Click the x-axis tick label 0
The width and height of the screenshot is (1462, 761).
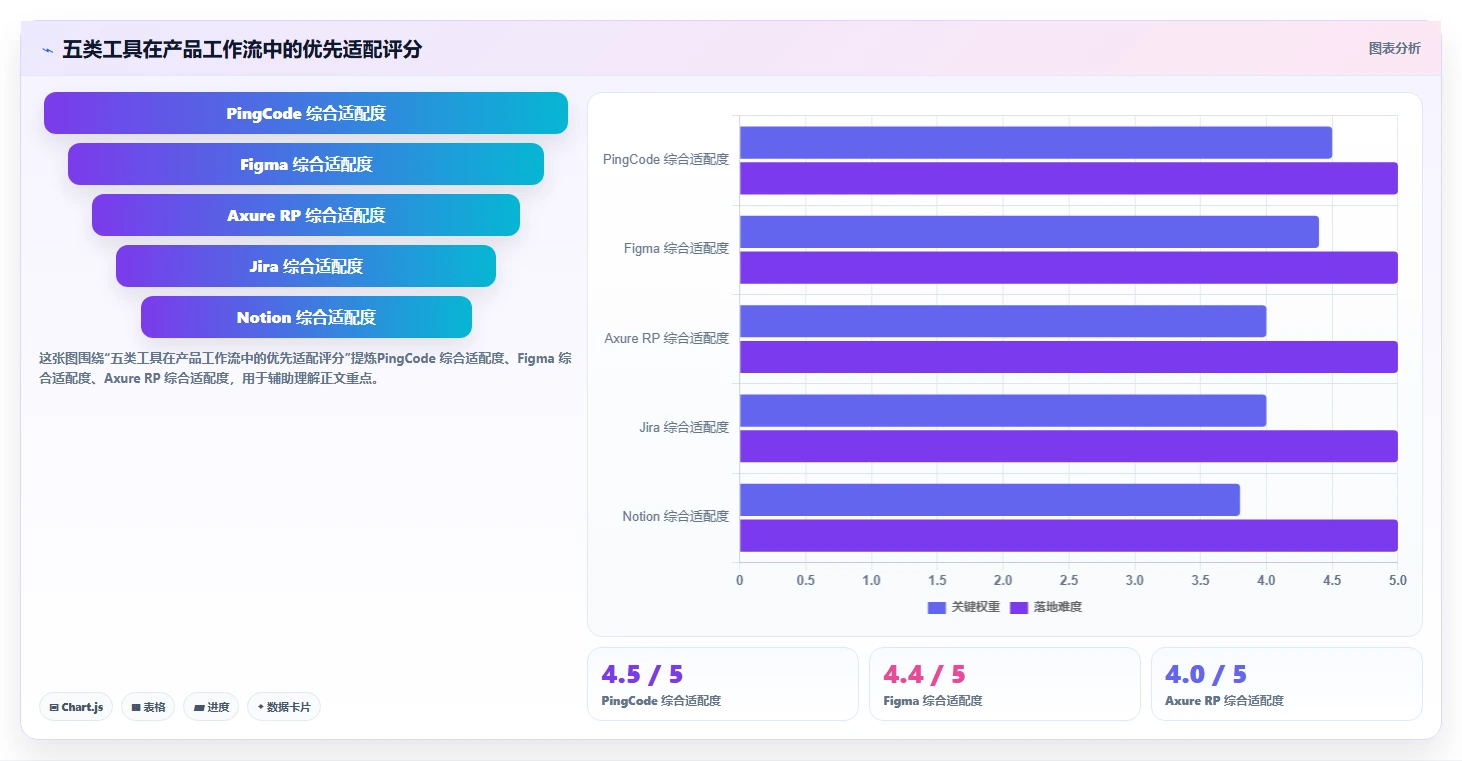tap(740, 580)
